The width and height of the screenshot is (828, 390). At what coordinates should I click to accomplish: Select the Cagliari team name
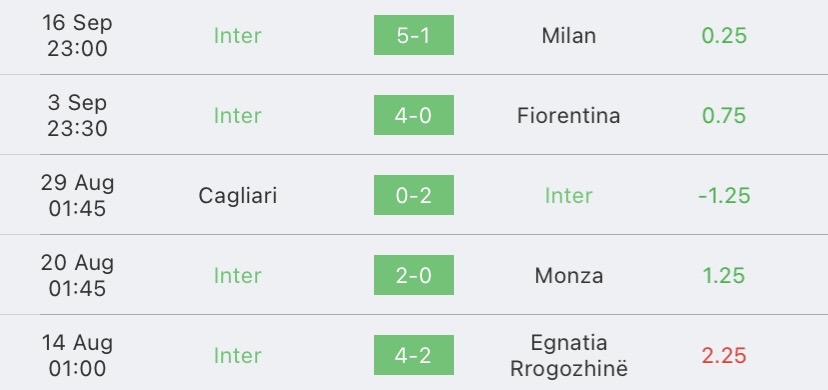pyautogui.click(x=238, y=196)
